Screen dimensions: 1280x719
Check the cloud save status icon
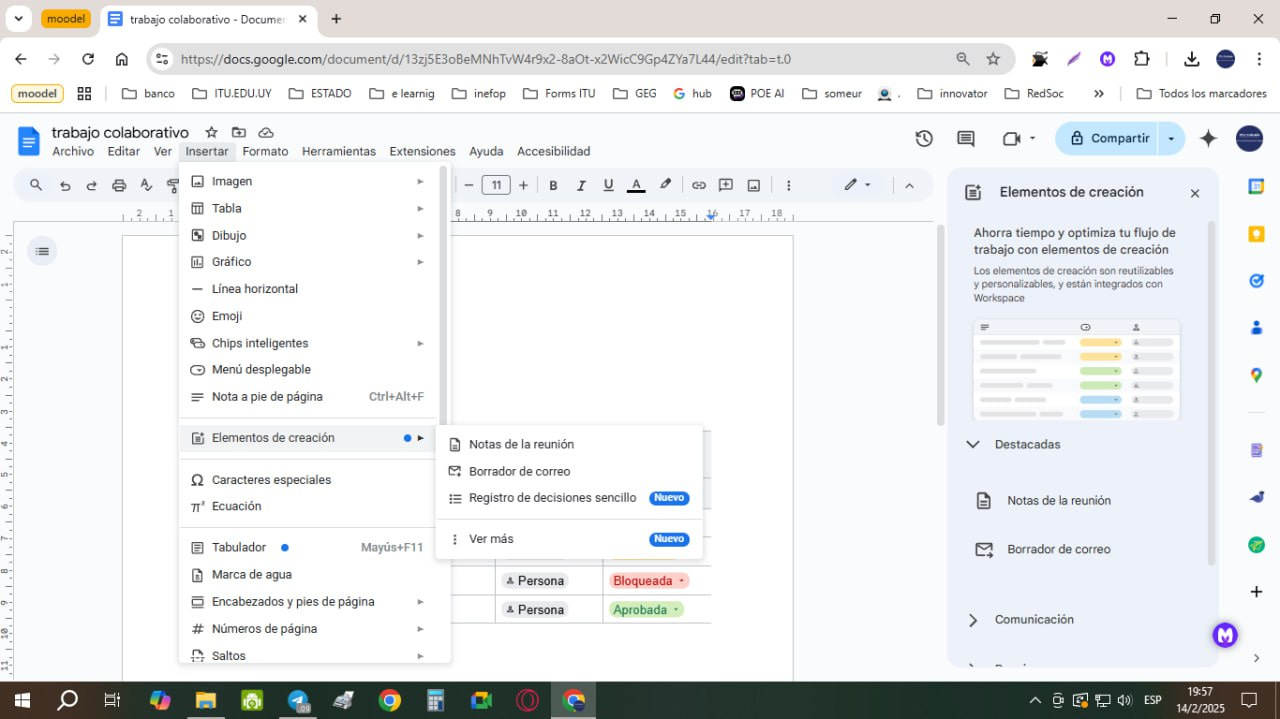[x=266, y=132]
